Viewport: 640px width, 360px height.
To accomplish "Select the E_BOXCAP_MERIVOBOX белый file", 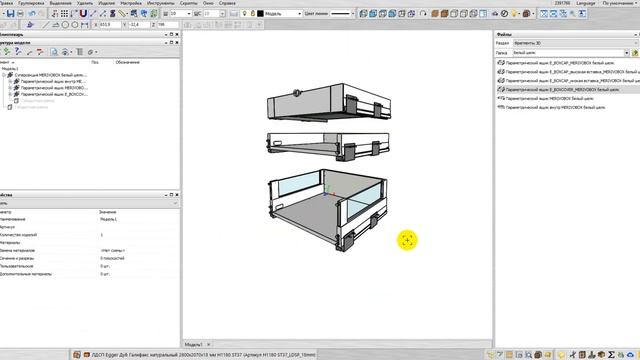I will click(x=560, y=63).
